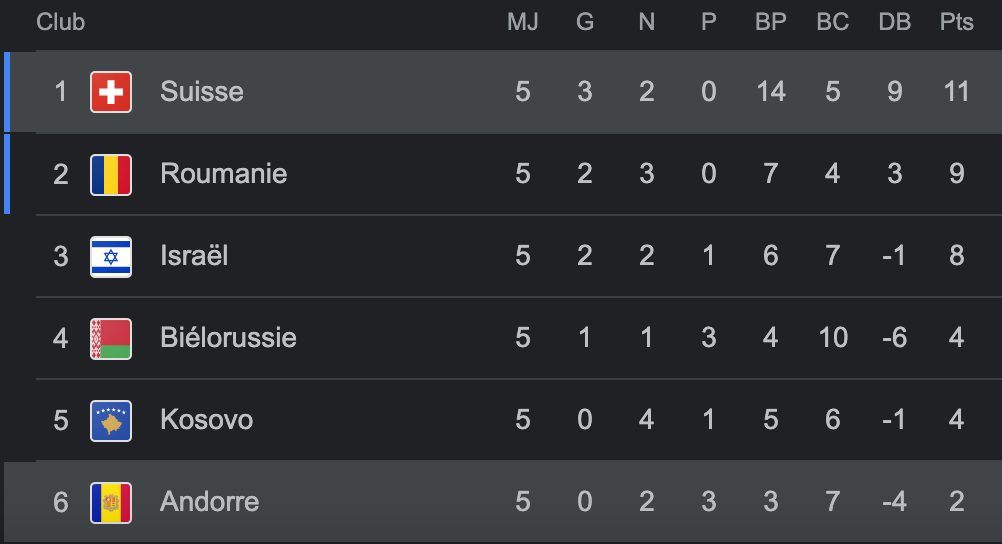
Task: Click the DB column header
Action: (894, 22)
